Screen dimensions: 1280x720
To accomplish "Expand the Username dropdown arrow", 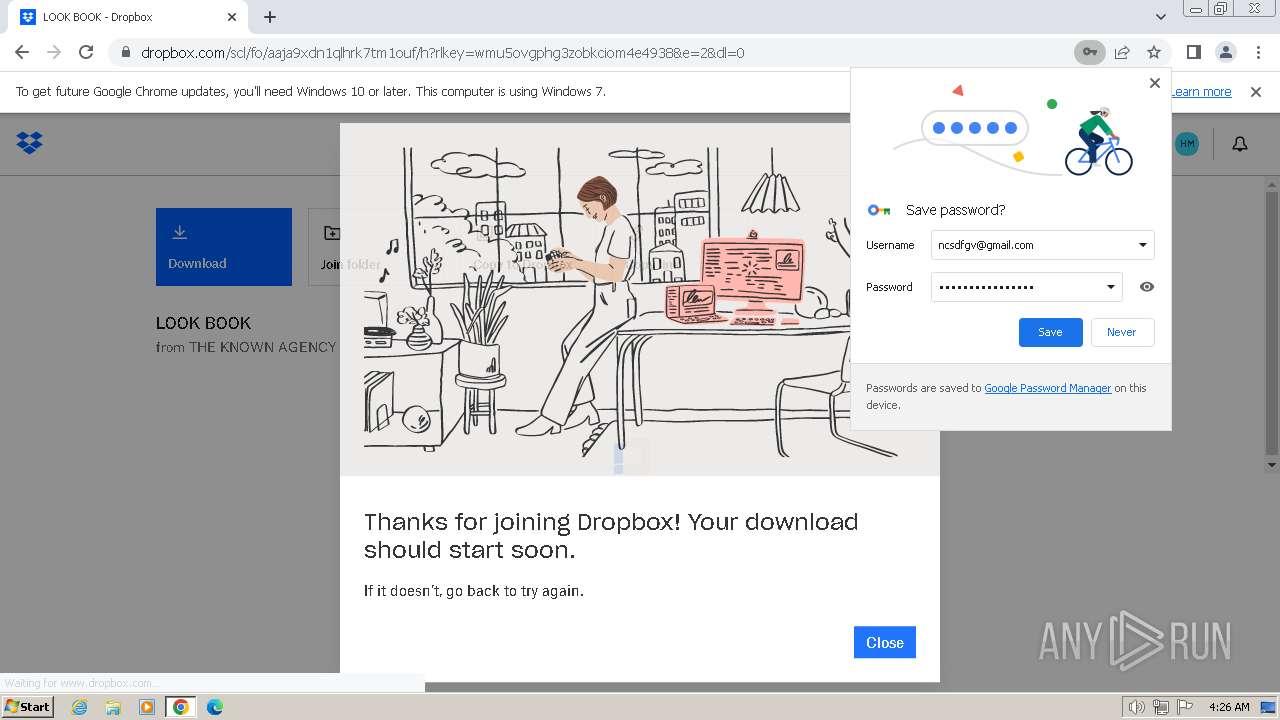I will point(1142,245).
